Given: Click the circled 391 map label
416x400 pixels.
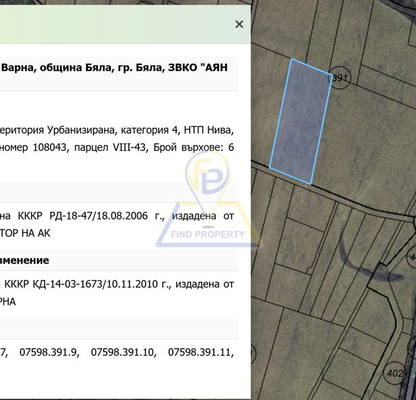Looking at the screenshot, I should (339, 78).
